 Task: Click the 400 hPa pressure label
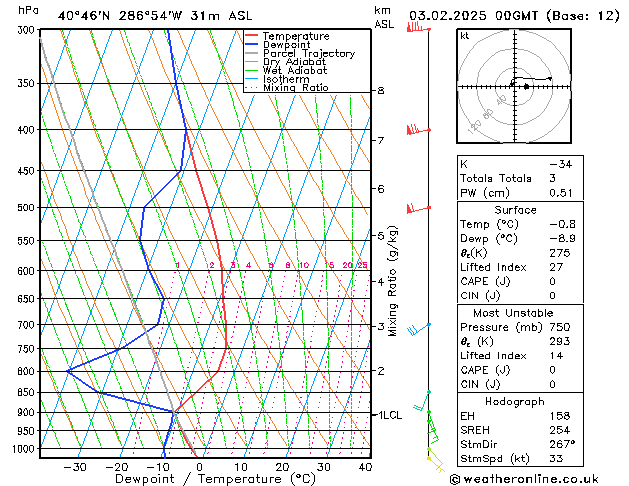pos(28,130)
